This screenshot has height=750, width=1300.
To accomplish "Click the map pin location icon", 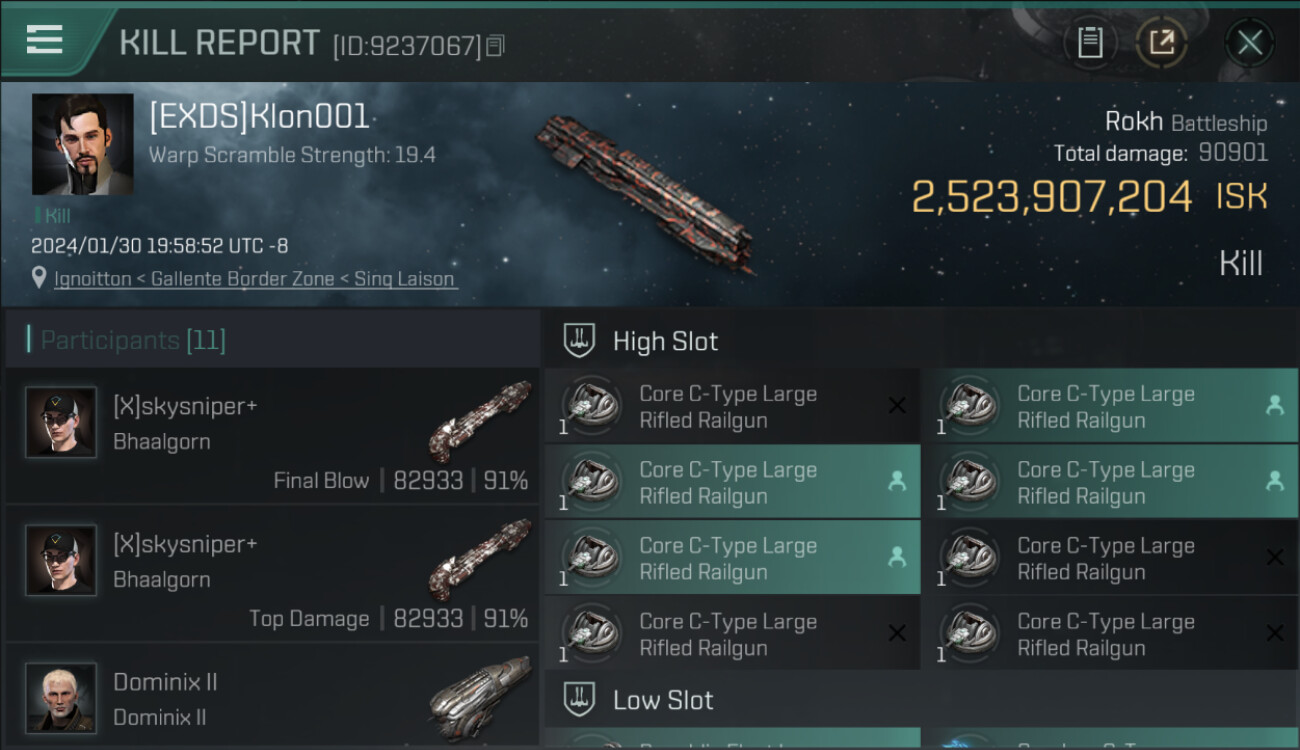I will coord(39,279).
